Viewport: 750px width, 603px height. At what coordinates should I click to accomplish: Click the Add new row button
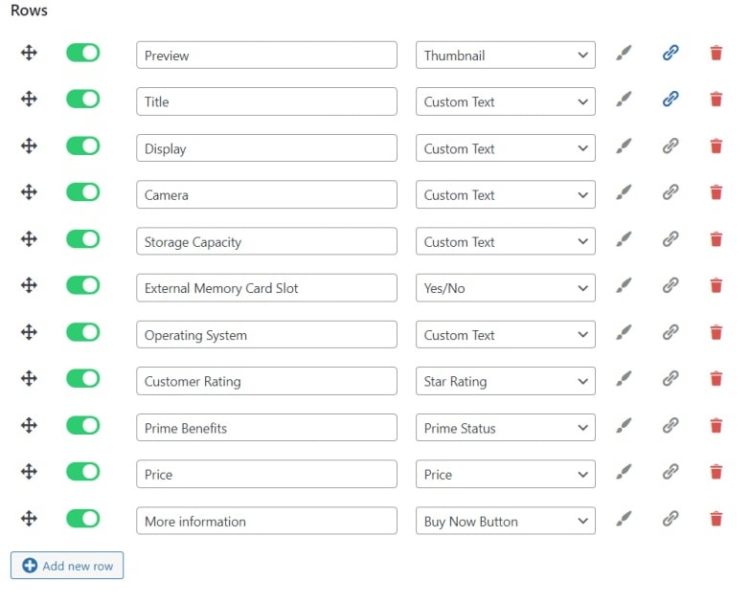[x=67, y=566]
